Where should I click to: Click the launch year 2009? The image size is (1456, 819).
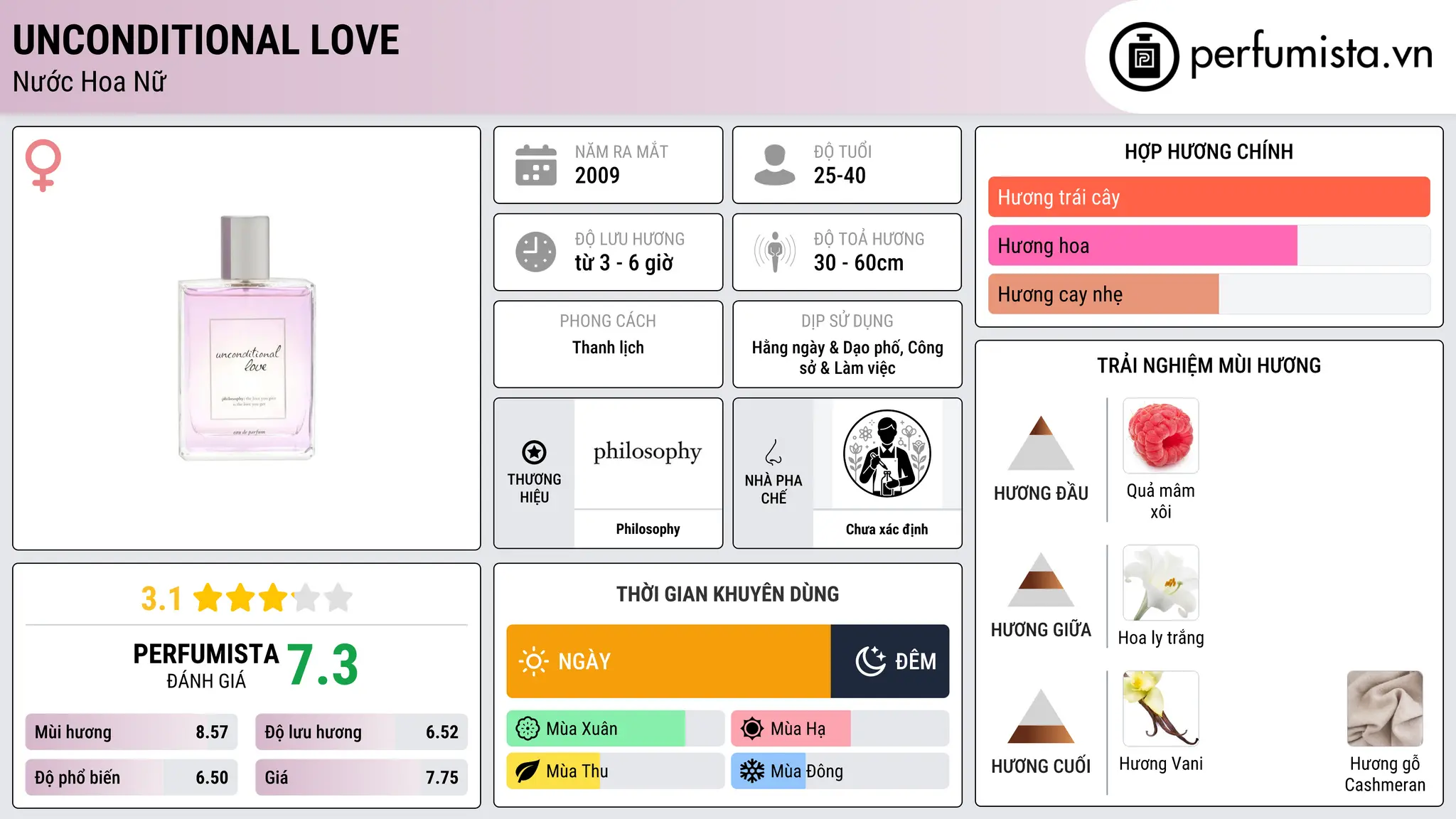point(597,176)
